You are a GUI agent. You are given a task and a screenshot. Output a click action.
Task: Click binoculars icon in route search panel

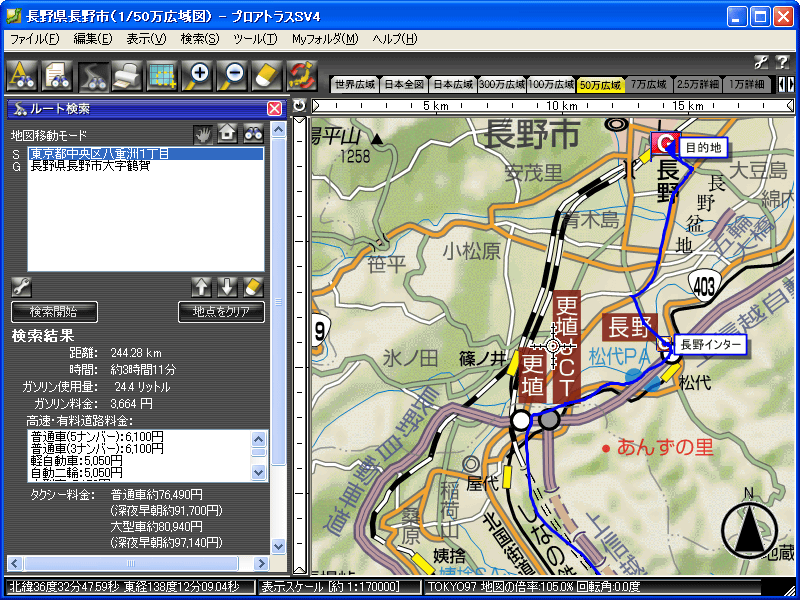coord(253,134)
